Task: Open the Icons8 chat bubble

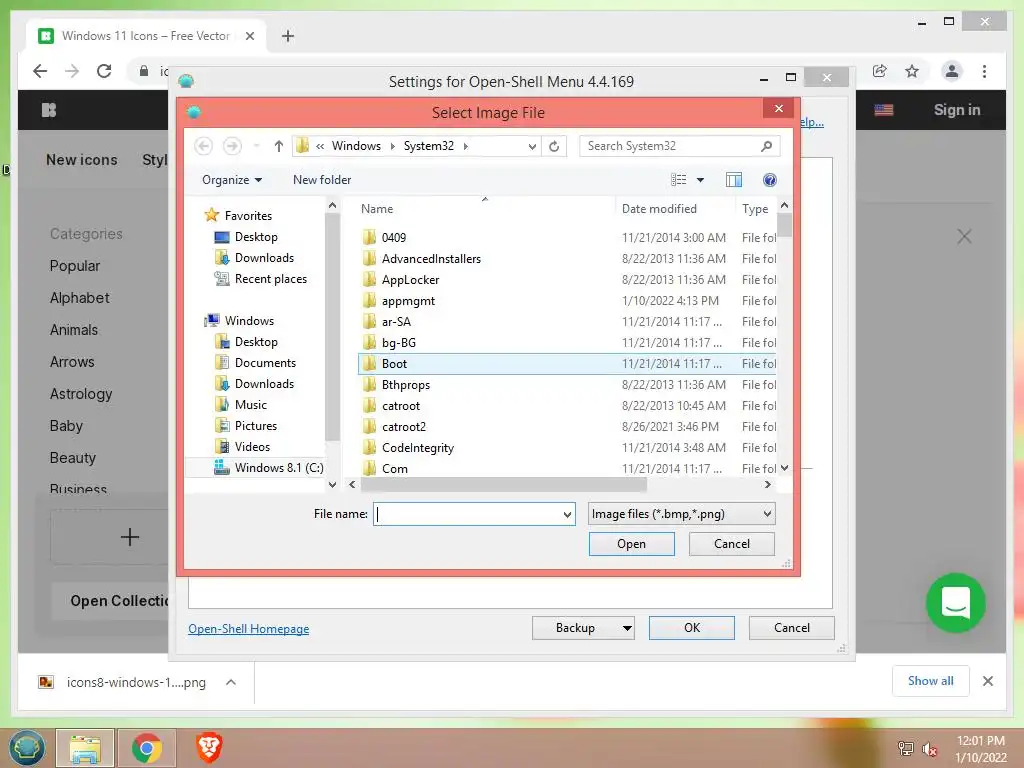Action: click(955, 603)
